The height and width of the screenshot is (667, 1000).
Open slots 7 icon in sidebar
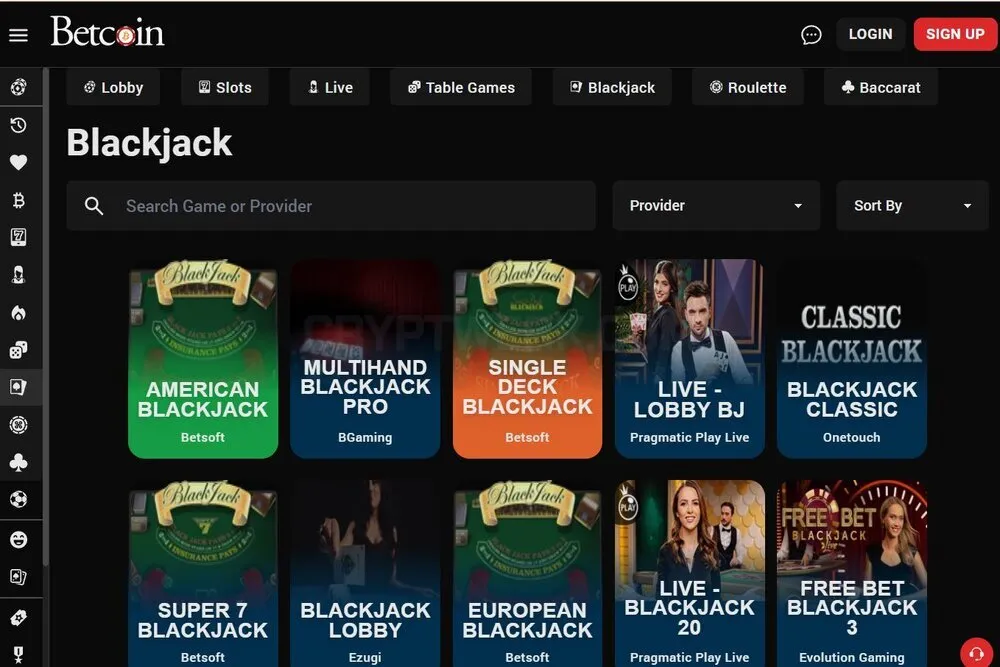tap(18, 237)
